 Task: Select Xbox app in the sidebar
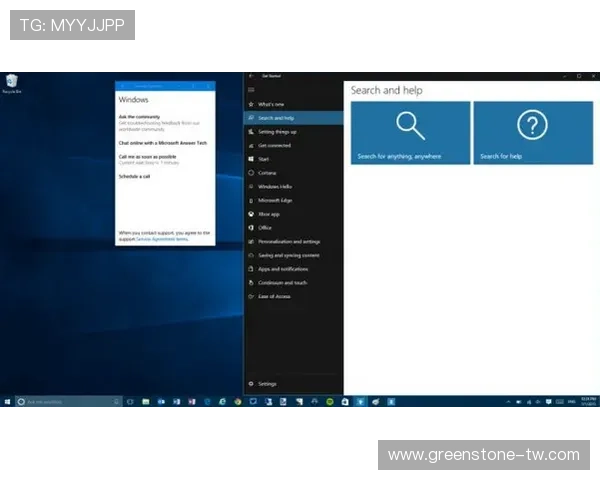pyautogui.click(x=269, y=214)
